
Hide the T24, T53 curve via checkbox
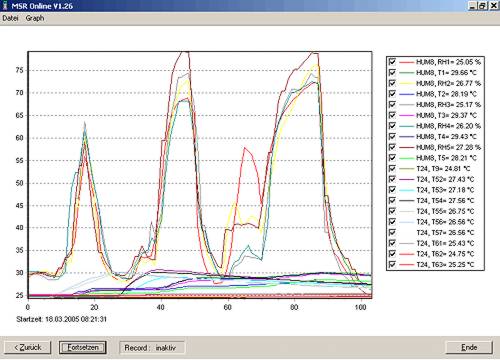[392, 190]
